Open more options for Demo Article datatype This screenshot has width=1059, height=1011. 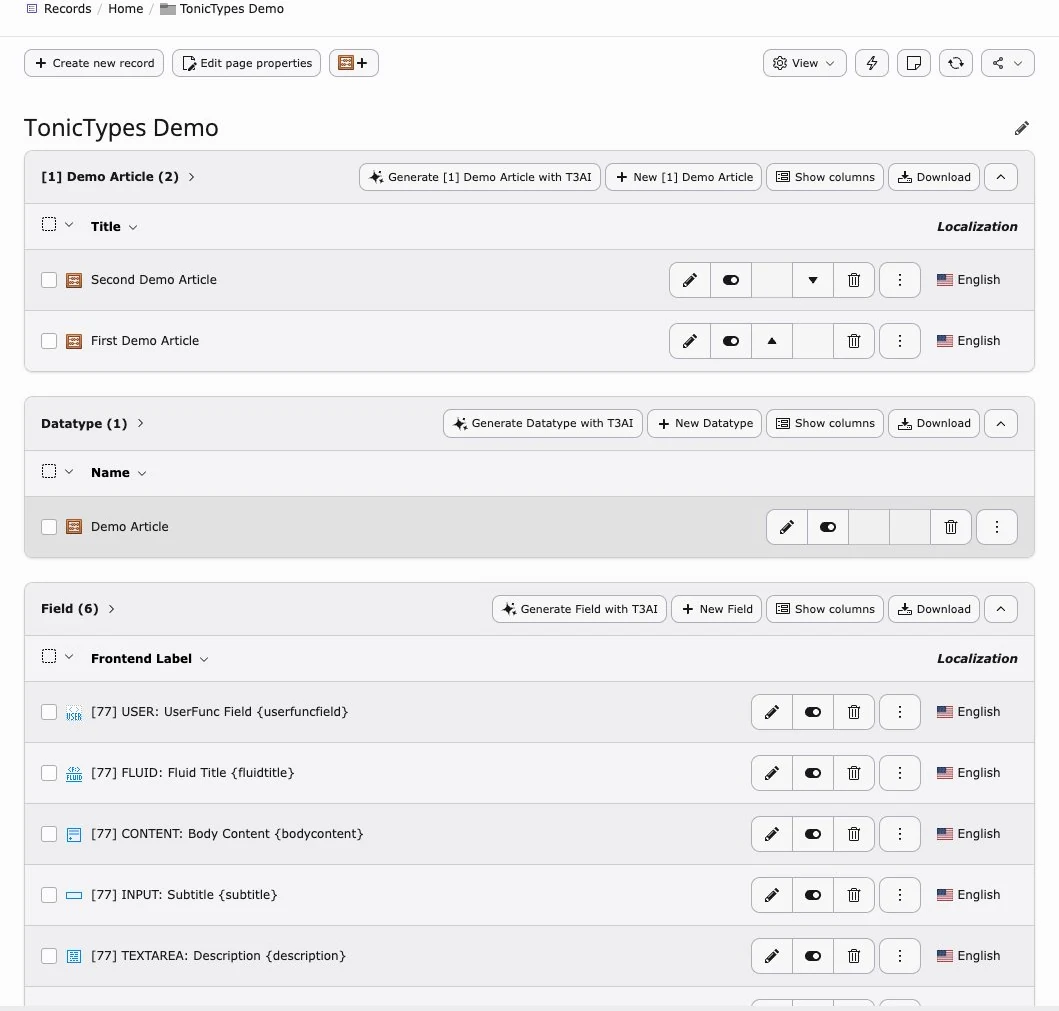click(997, 527)
